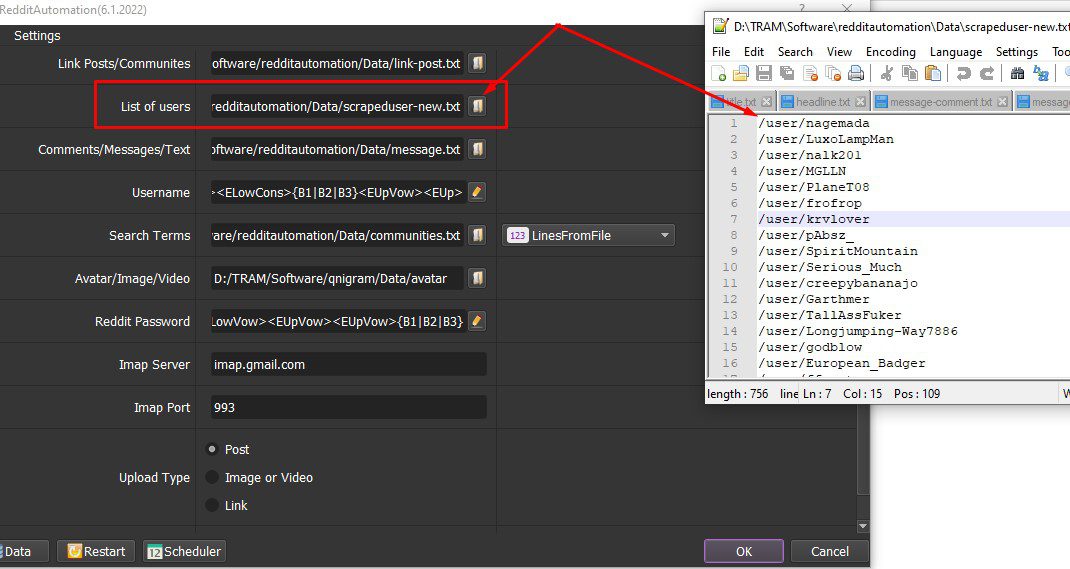Click the Copy icon in Notepad++ toolbar
1070x569 pixels.
pyautogui.click(x=910, y=74)
